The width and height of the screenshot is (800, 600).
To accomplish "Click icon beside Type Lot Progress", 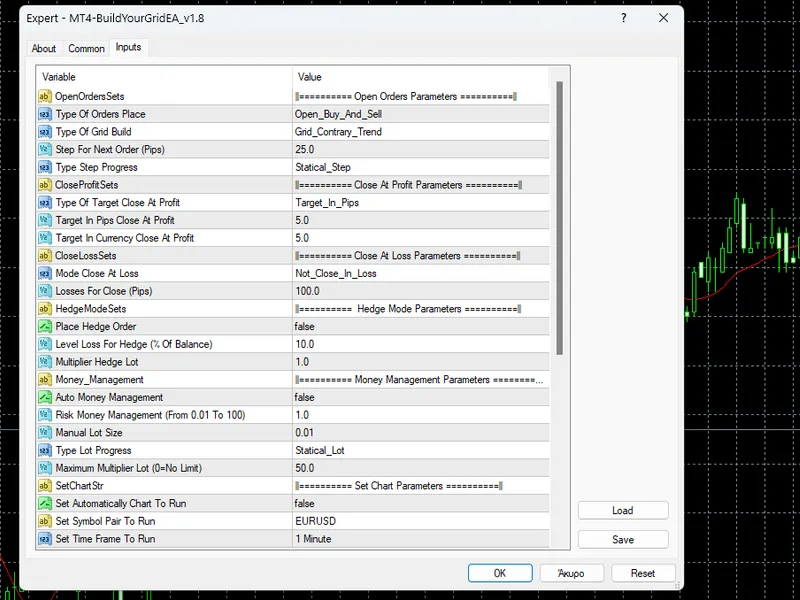I will tap(45, 451).
